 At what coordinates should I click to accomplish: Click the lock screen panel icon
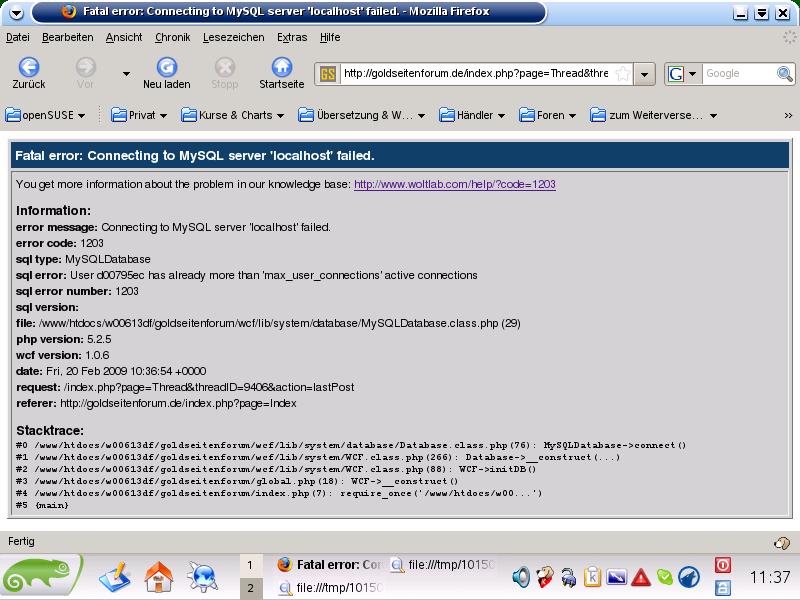pos(722,588)
